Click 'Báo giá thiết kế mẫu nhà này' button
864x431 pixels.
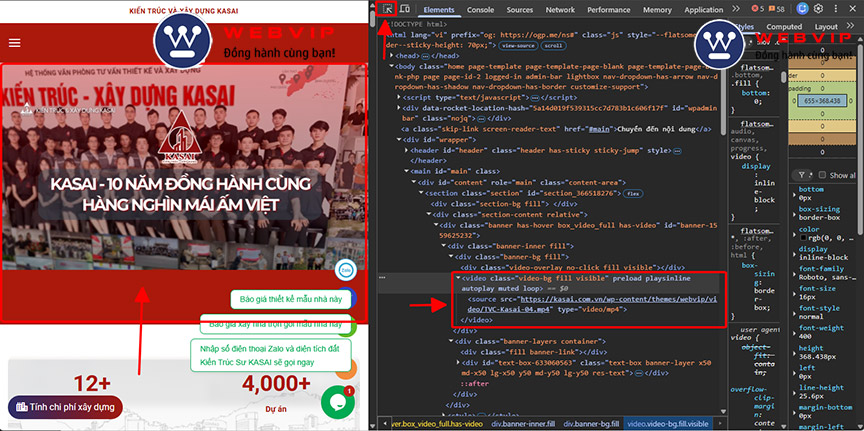click(x=290, y=299)
